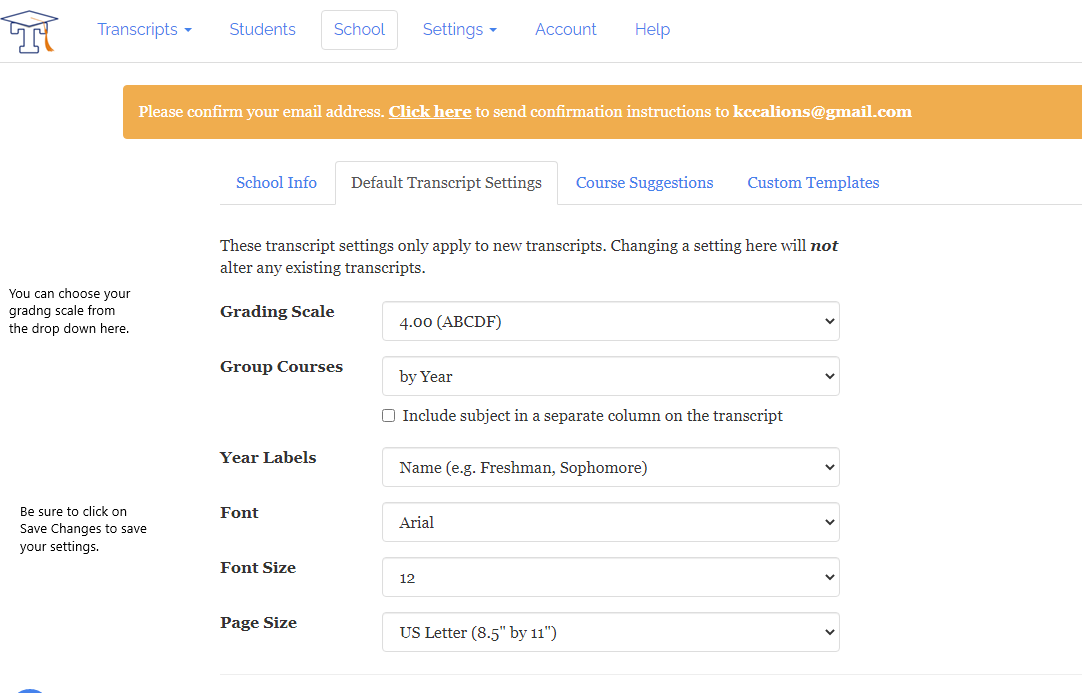Open the Grading Scale dropdown
1082x693 pixels.
tap(610, 322)
